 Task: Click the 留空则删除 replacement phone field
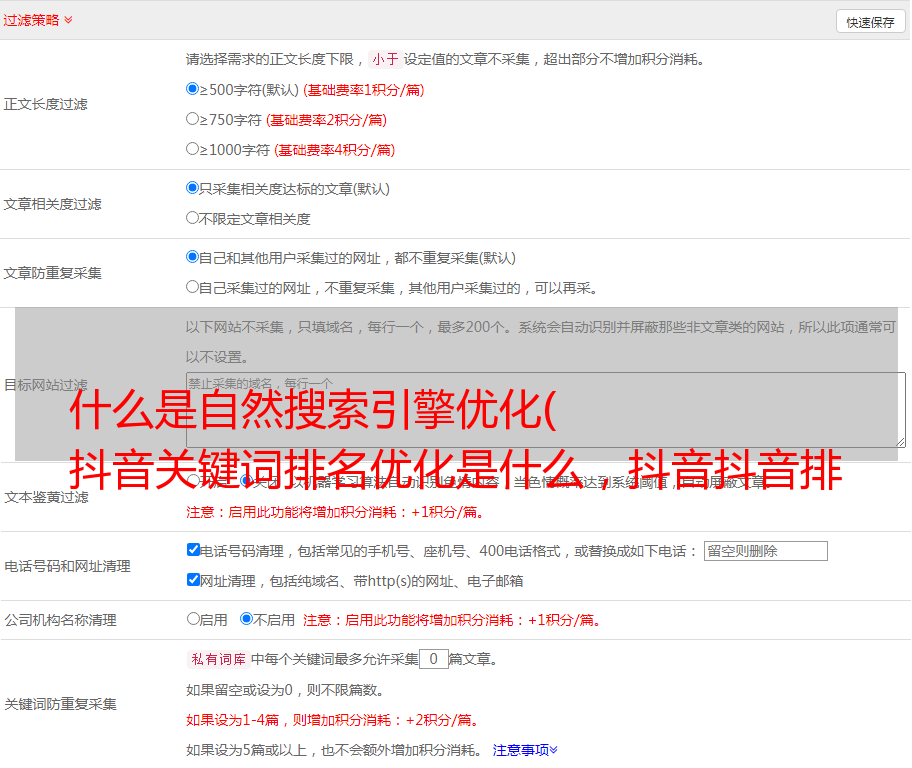point(765,551)
